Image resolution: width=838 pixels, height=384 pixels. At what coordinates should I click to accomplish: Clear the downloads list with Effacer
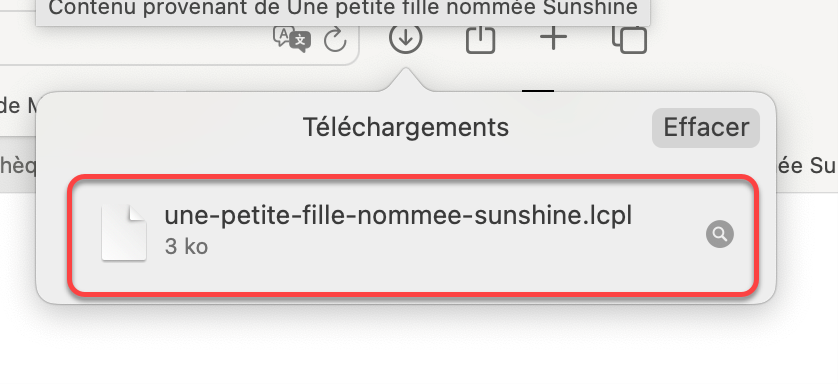705,128
